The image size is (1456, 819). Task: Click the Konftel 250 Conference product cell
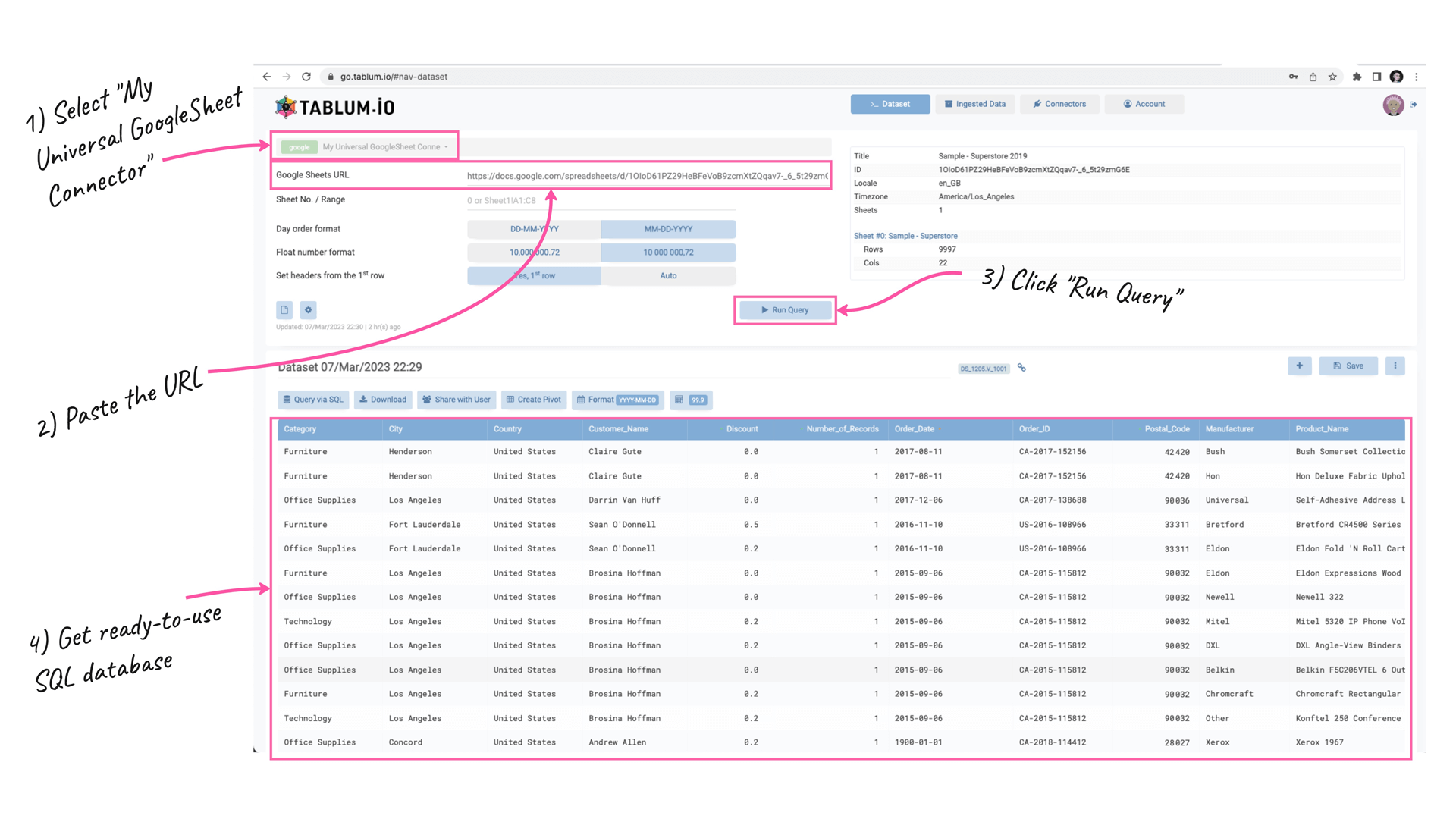(x=1348, y=718)
